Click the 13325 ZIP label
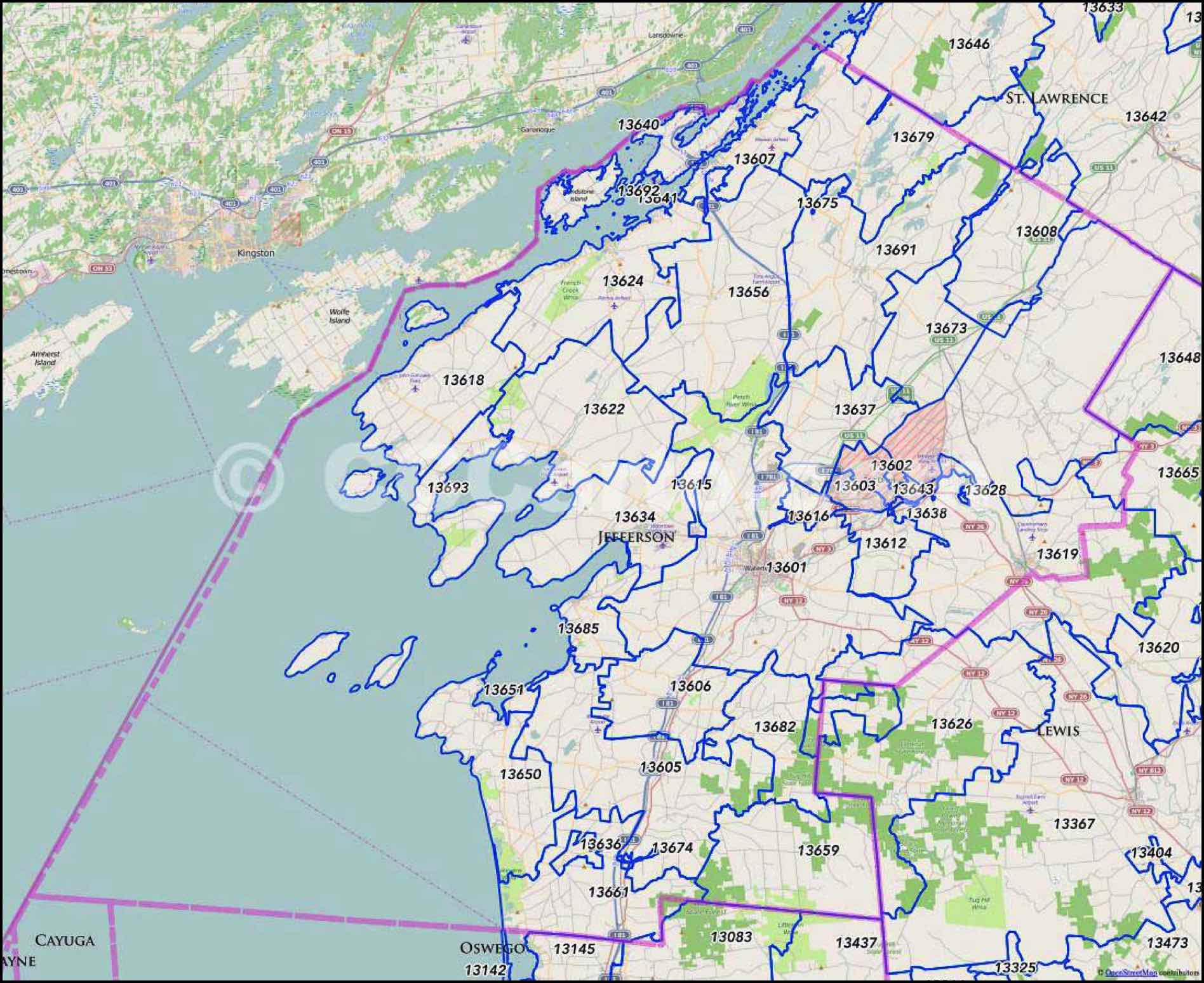Screen dimensions: 1204x983 coord(1015,968)
